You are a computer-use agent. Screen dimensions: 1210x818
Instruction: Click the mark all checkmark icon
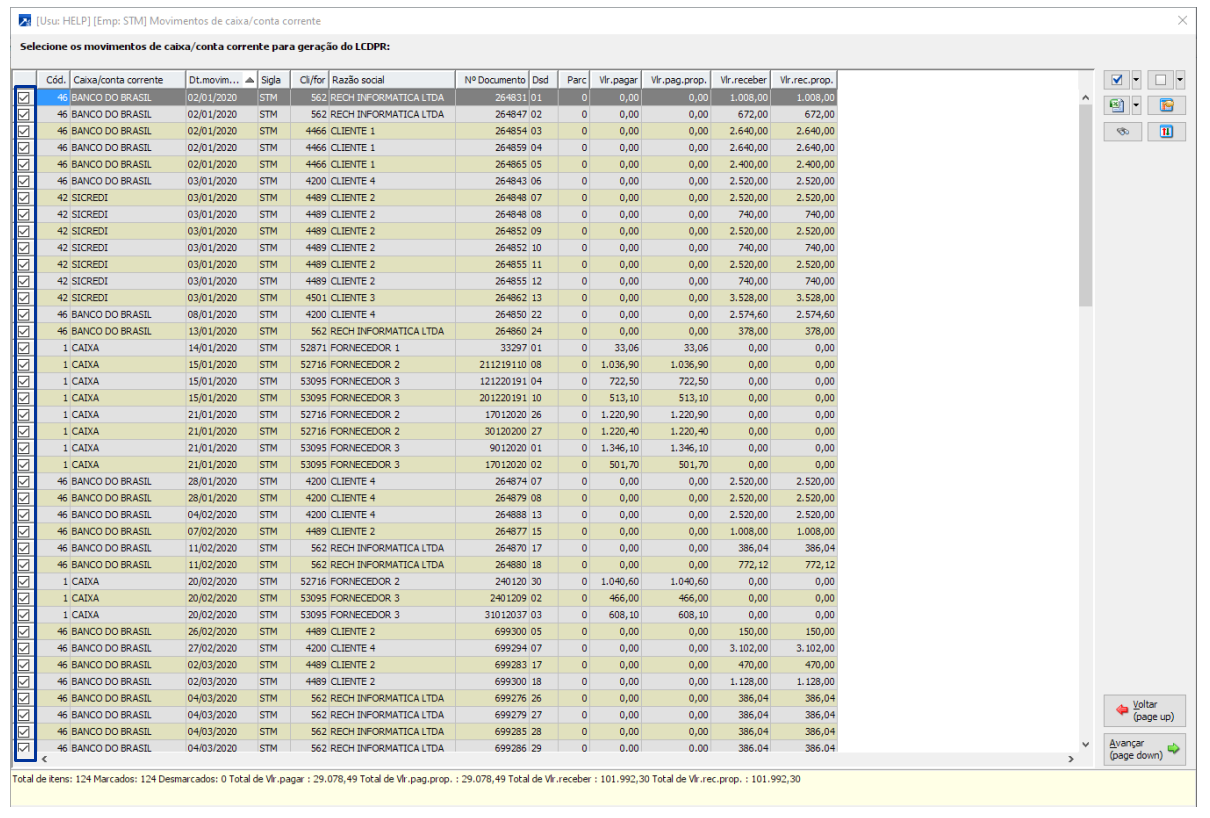[x=1116, y=80]
